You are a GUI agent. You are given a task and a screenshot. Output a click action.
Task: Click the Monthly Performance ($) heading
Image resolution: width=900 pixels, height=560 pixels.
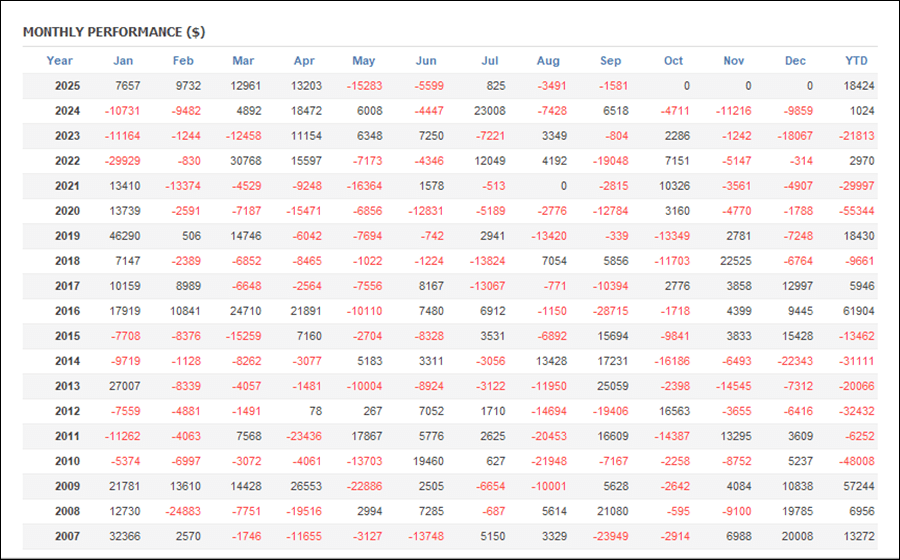114,32
